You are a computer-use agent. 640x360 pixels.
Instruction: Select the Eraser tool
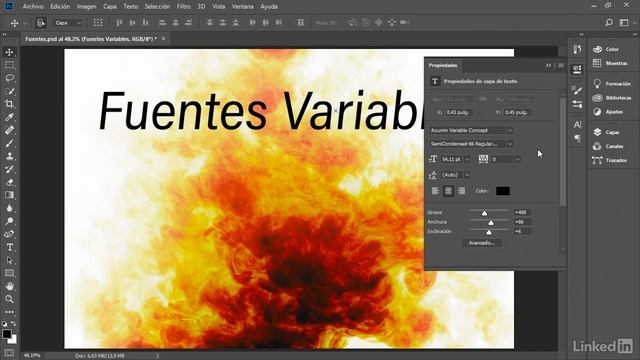point(9,182)
